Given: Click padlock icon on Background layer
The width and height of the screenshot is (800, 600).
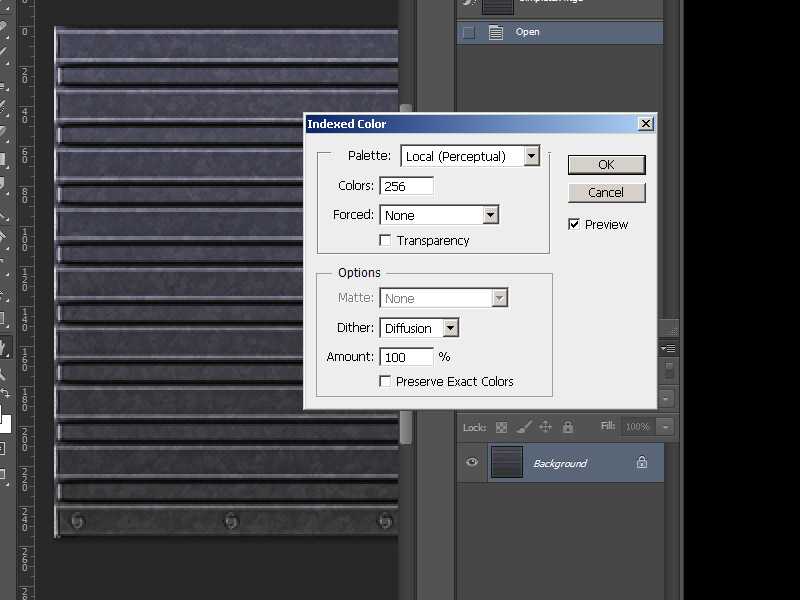Looking at the screenshot, I should pos(642,462).
